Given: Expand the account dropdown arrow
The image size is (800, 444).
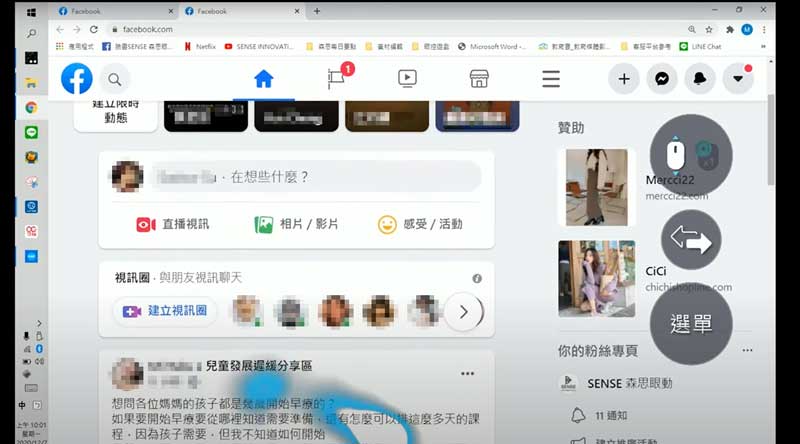Looking at the screenshot, I should tap(738, 79).
